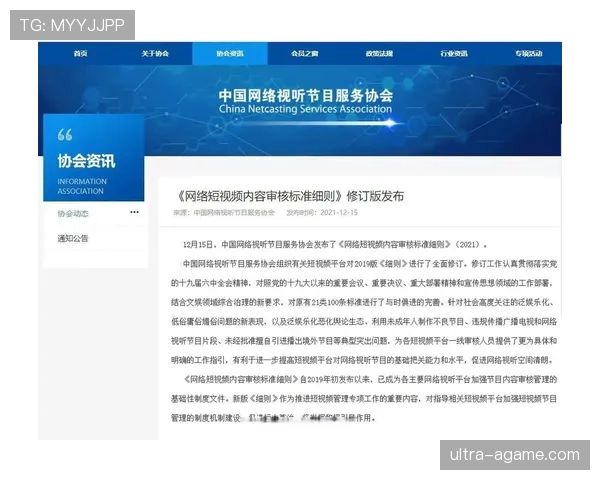Open the 会员之窗 navigation tab
The width and height of the screenshot is (600, 480).
coord(305,54)
